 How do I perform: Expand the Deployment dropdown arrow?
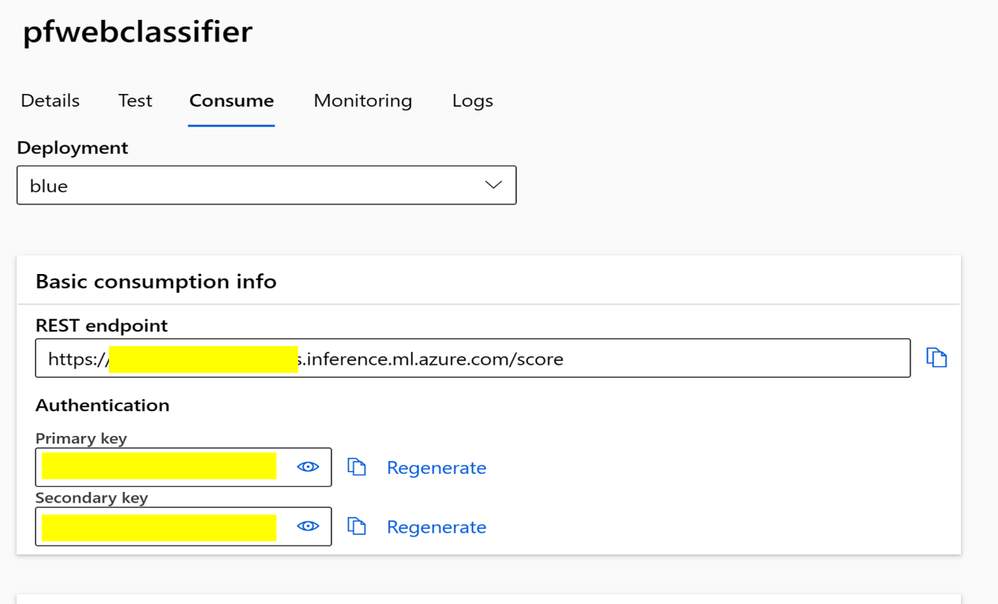click(x=493, y=185)
